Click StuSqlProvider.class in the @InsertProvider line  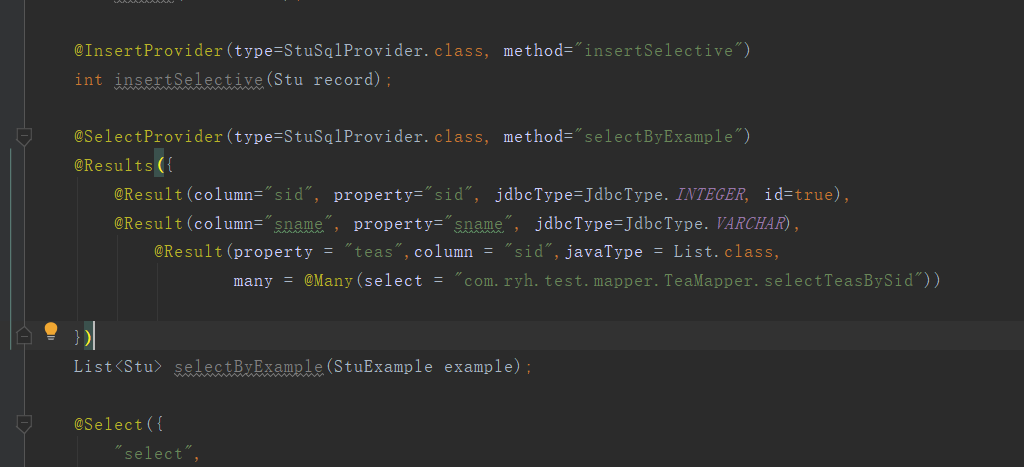(x=384, y=51)
